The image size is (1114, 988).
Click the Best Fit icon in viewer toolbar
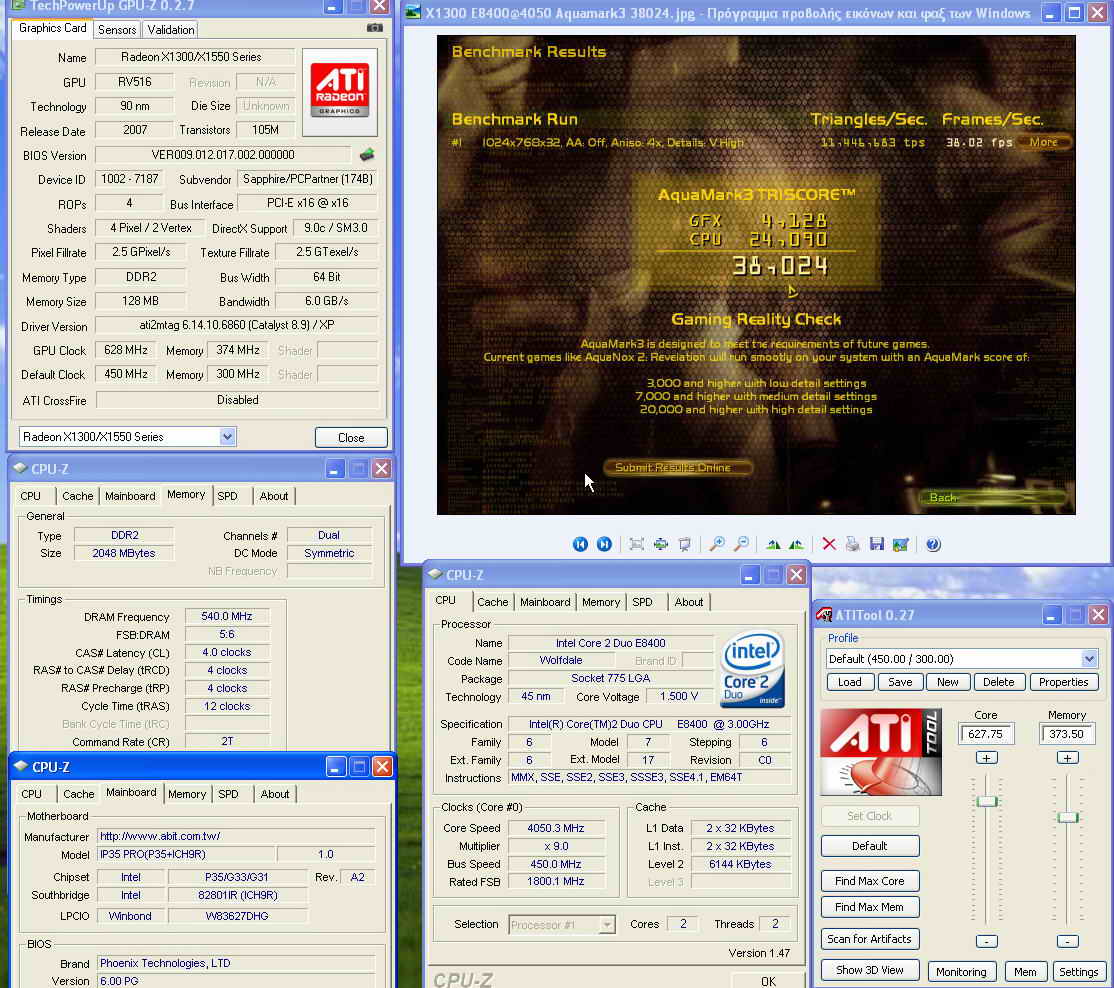(637, 544)
